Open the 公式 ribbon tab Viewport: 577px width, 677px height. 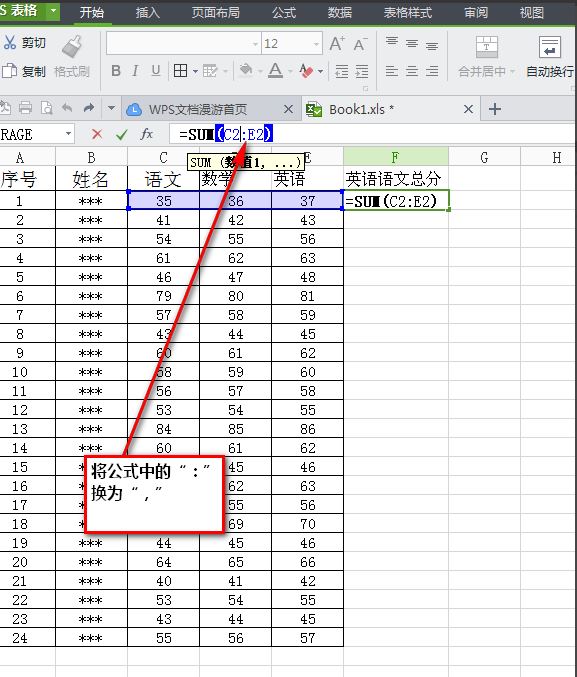(x=284, y=12)
